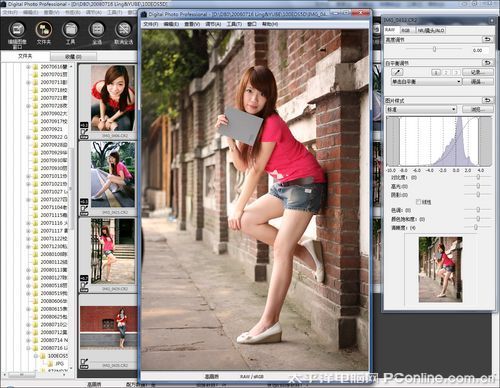Click the edit-mark icon on the red wall thumbnail

[x=84, y=362]
